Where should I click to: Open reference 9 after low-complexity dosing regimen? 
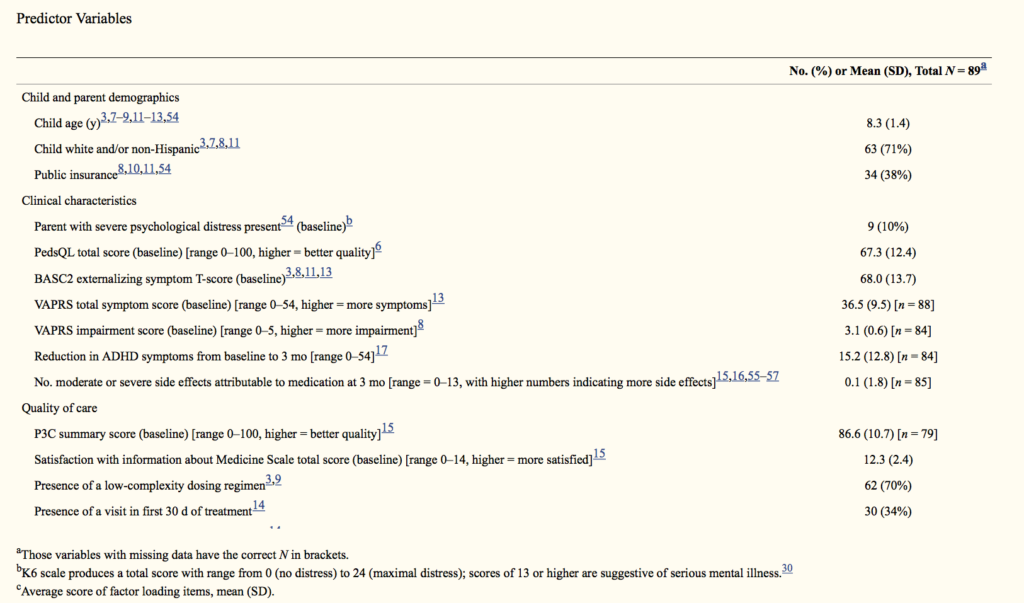click(x=278, y=480)
